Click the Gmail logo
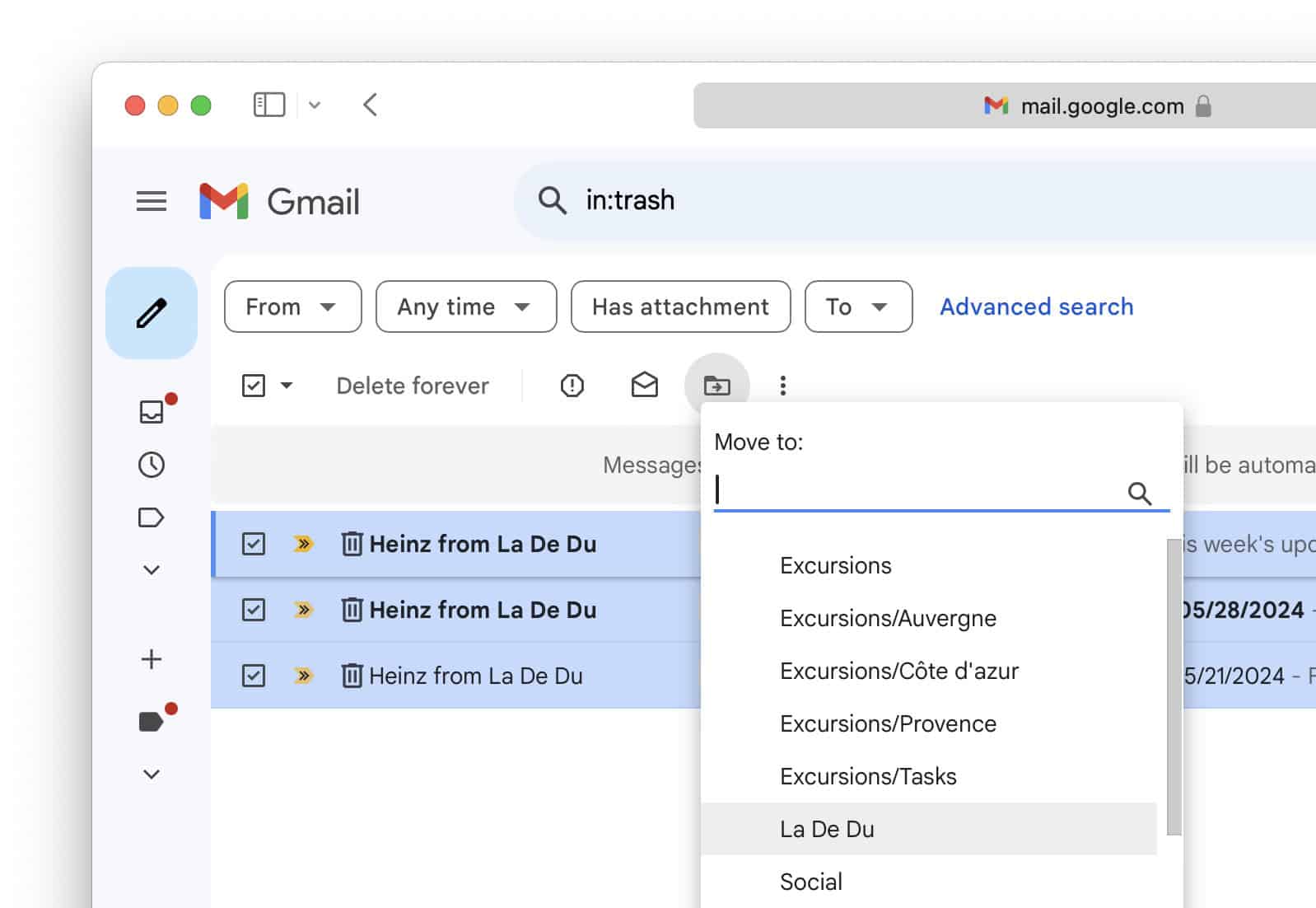1316x908 pixels. (x=280, y=201)
